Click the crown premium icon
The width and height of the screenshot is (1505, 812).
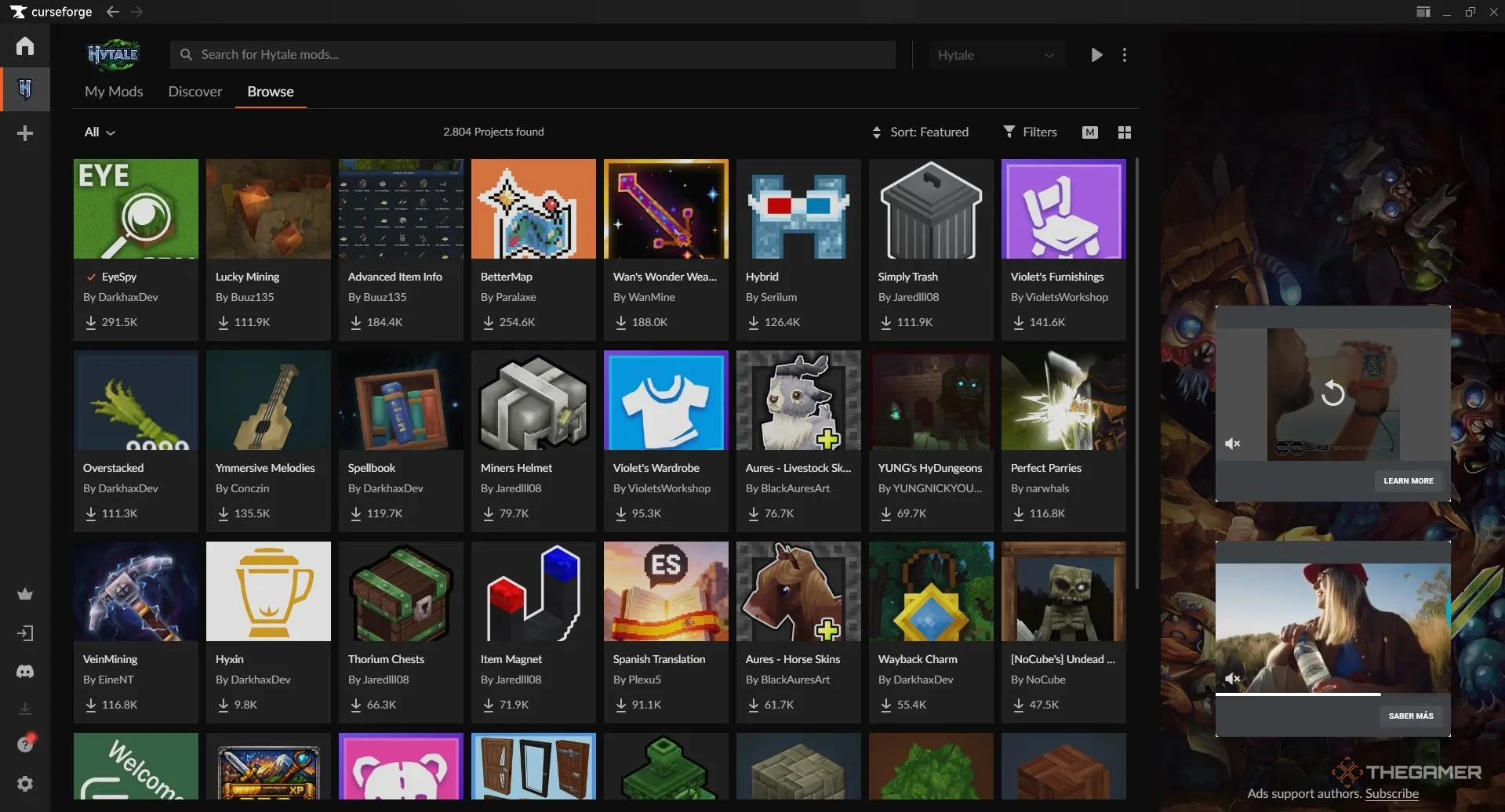point(25,594)
